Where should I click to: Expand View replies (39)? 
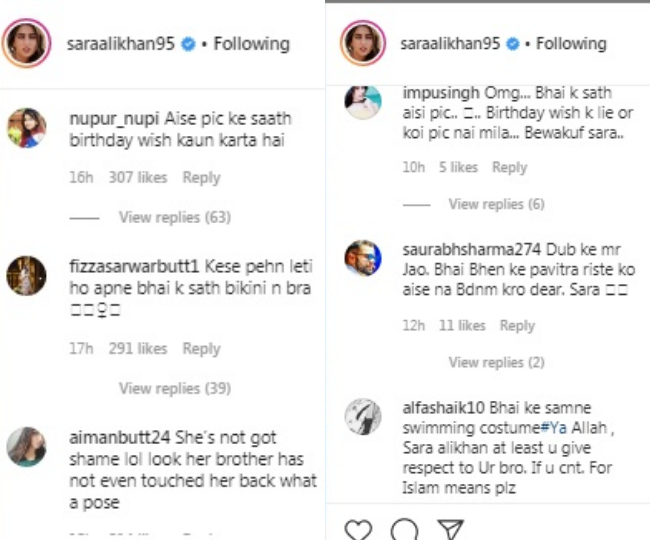click(x=160, y=388)
